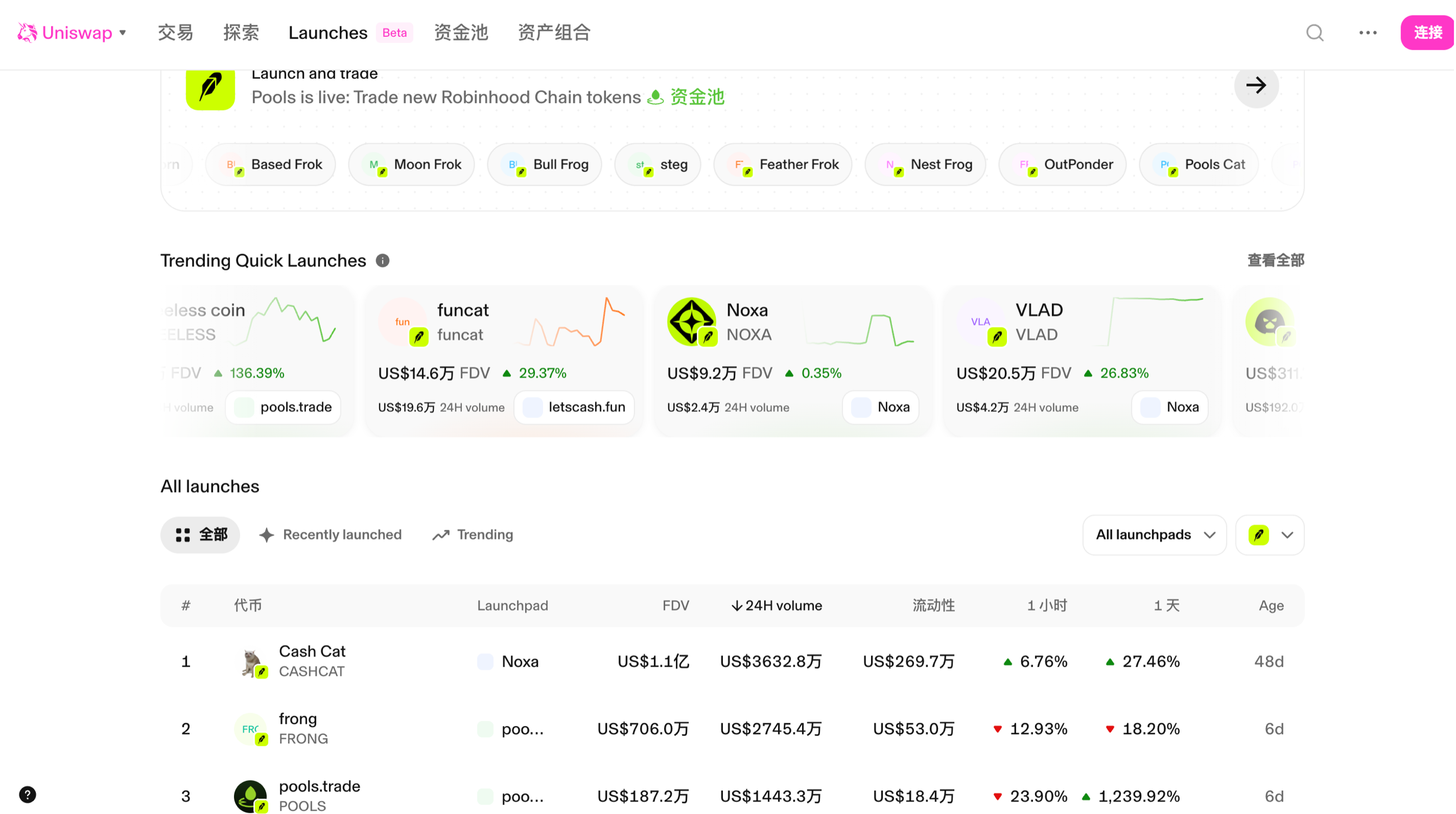1456x814 pixels.
Task: Go to the 资金池 nav item
Action: point(462,33)
